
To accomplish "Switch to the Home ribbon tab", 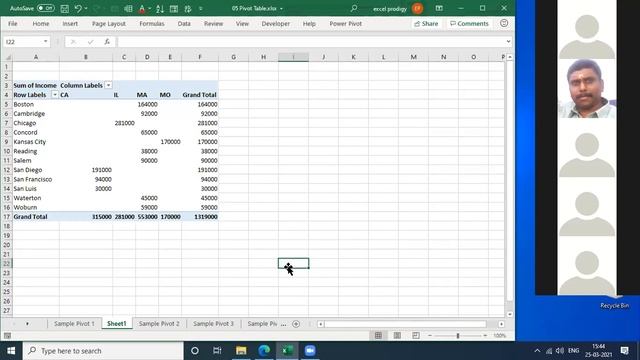I will click(x=41, y=24).
